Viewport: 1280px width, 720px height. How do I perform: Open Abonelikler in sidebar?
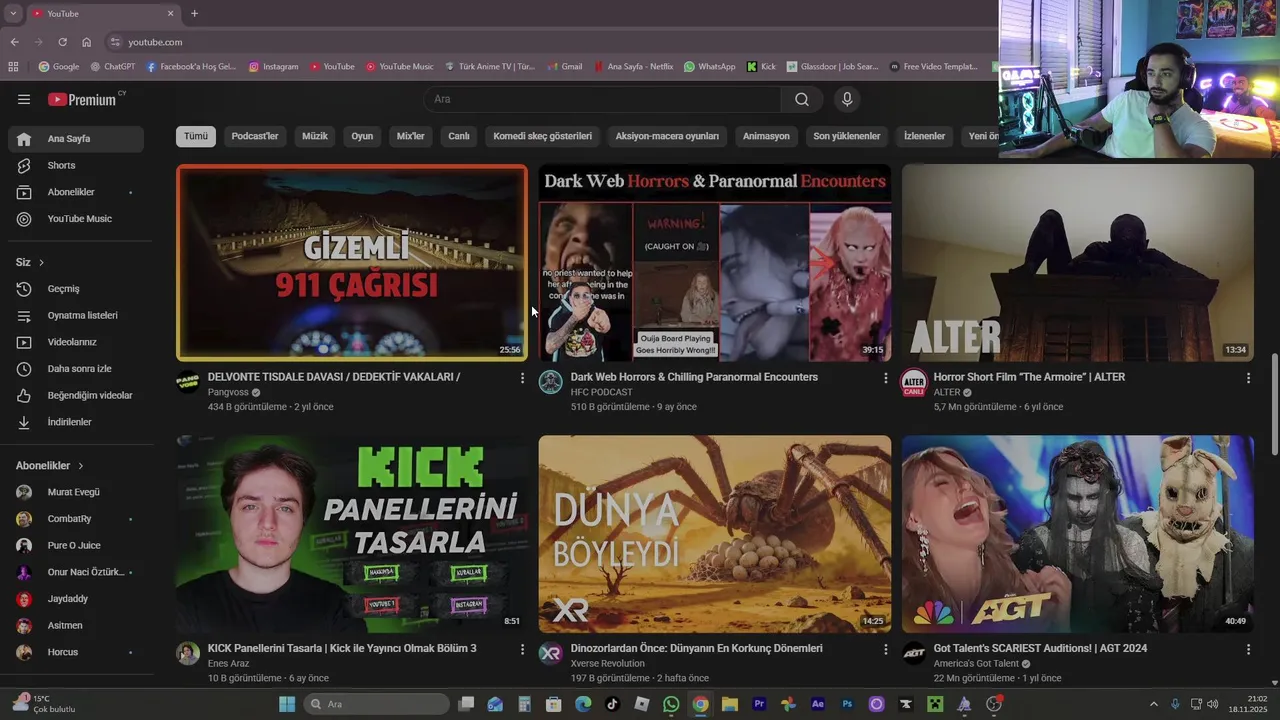[76, 192]
